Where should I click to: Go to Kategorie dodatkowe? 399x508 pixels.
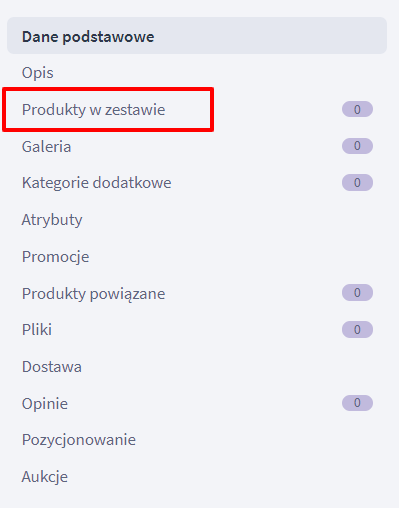point(197,183)
